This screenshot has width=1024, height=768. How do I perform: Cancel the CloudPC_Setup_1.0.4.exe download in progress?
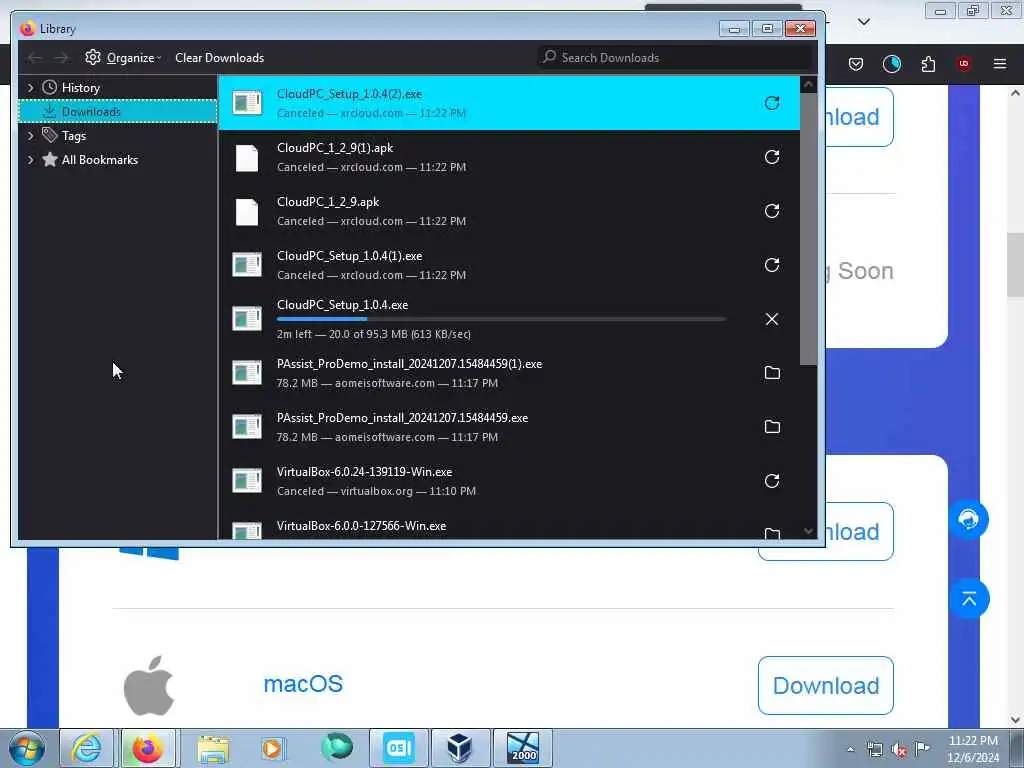pyautogui.click(x=771, y=319)
